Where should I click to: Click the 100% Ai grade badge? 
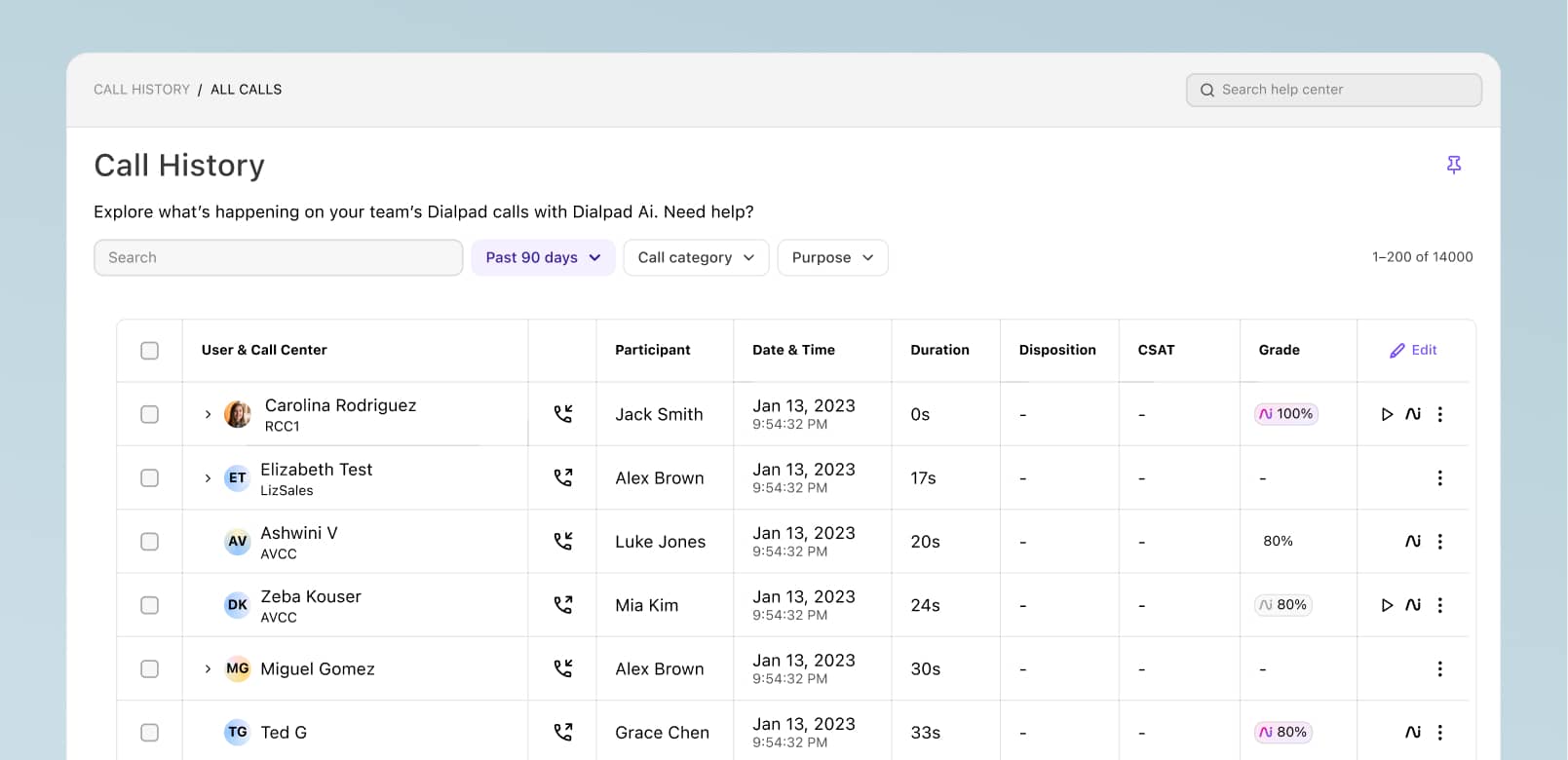pos(1285,414)
